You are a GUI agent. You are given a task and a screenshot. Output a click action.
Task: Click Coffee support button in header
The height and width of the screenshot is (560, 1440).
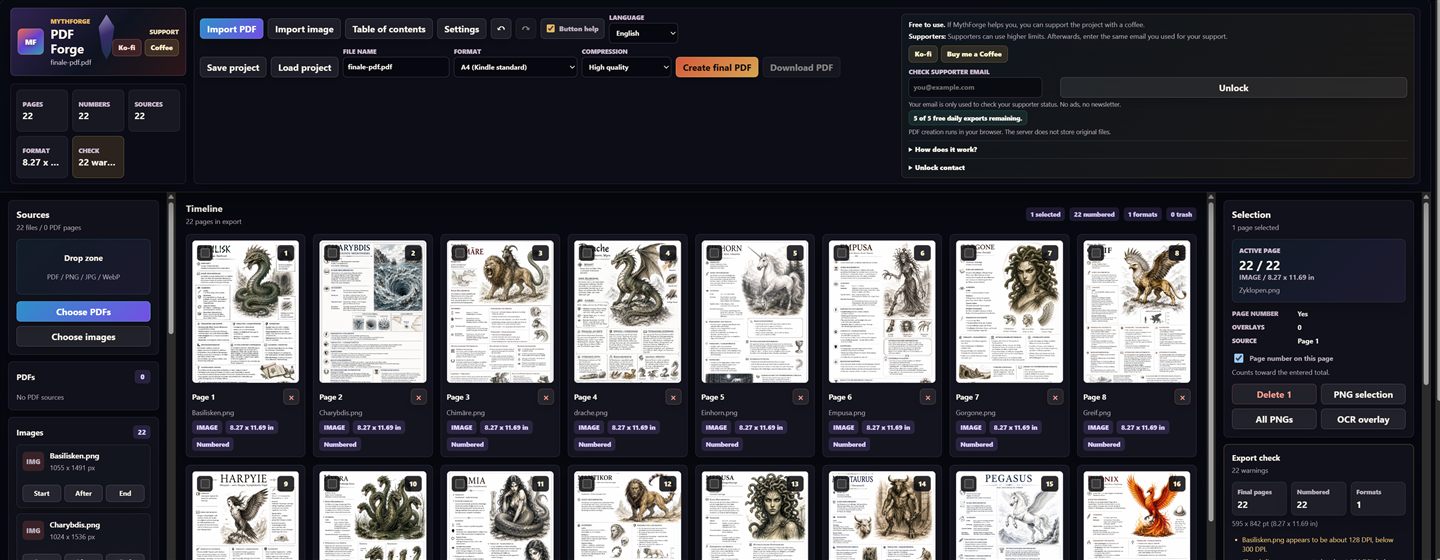[162, 47]
